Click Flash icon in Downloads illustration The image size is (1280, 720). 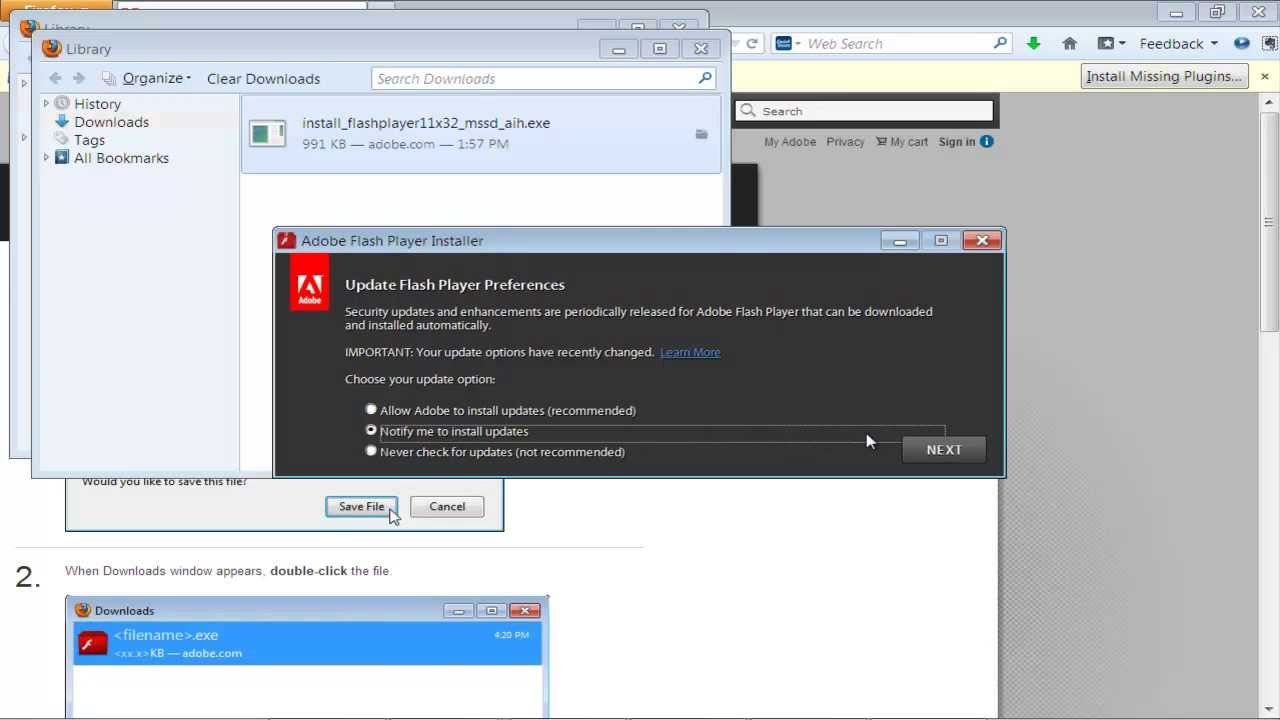tap(92, 642)
